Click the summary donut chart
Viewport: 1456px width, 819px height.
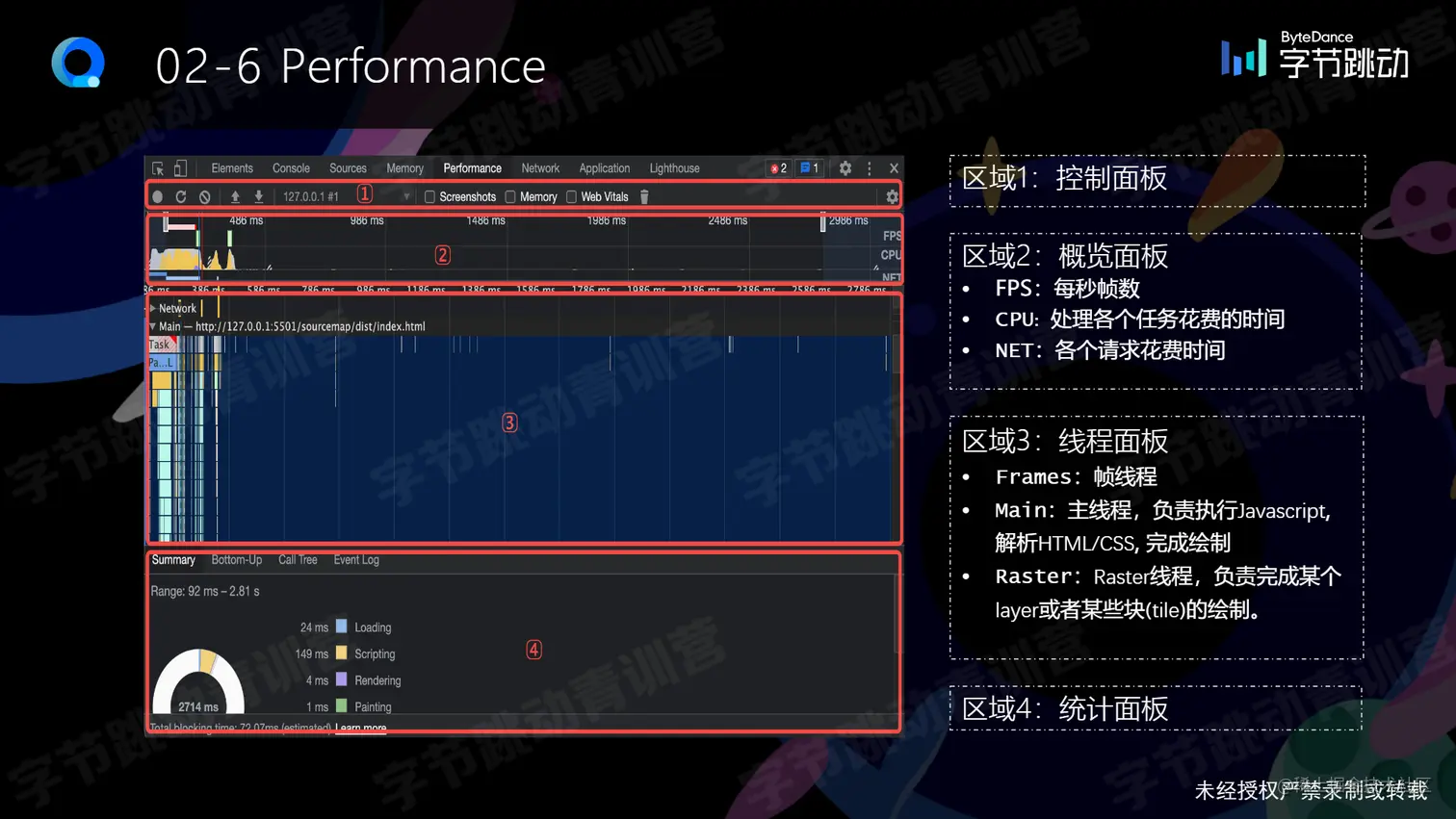tap(198, 682)
